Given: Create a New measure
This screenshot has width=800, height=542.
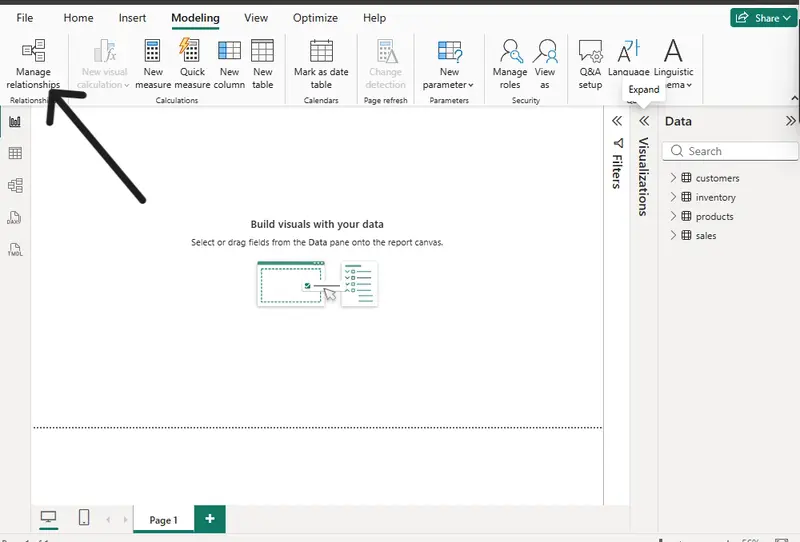Looking at the screenshot, I should tap(153, 64).
